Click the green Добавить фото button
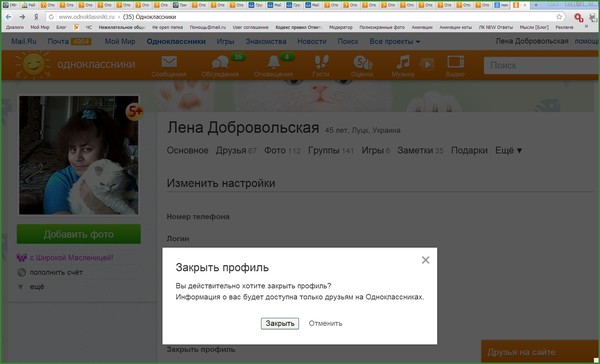Image resolution: width=600 pixels, height=364 pixels. (x=78, y=234)
